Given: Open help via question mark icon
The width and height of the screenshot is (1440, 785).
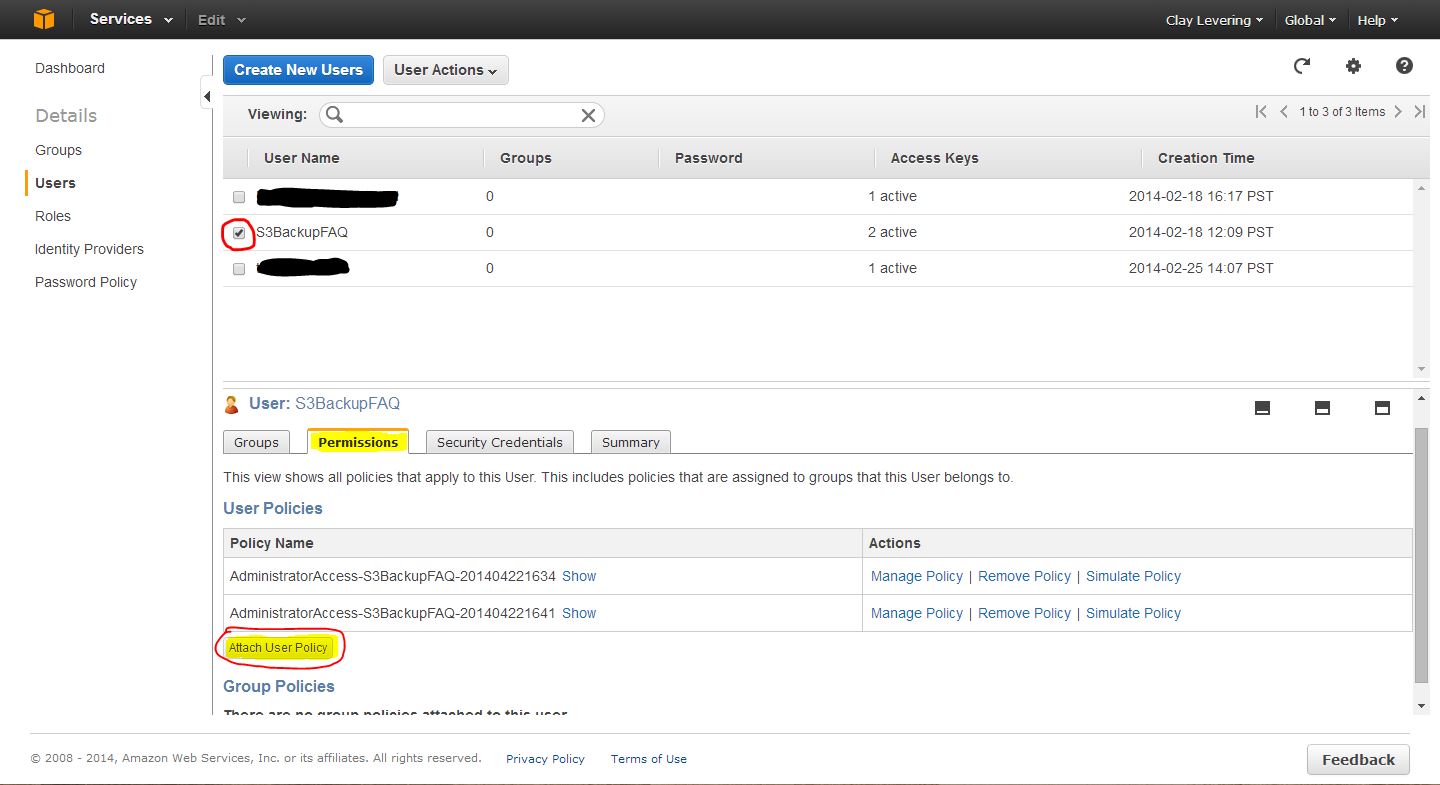Looking at the screenshot, I should coord(1404,66).
